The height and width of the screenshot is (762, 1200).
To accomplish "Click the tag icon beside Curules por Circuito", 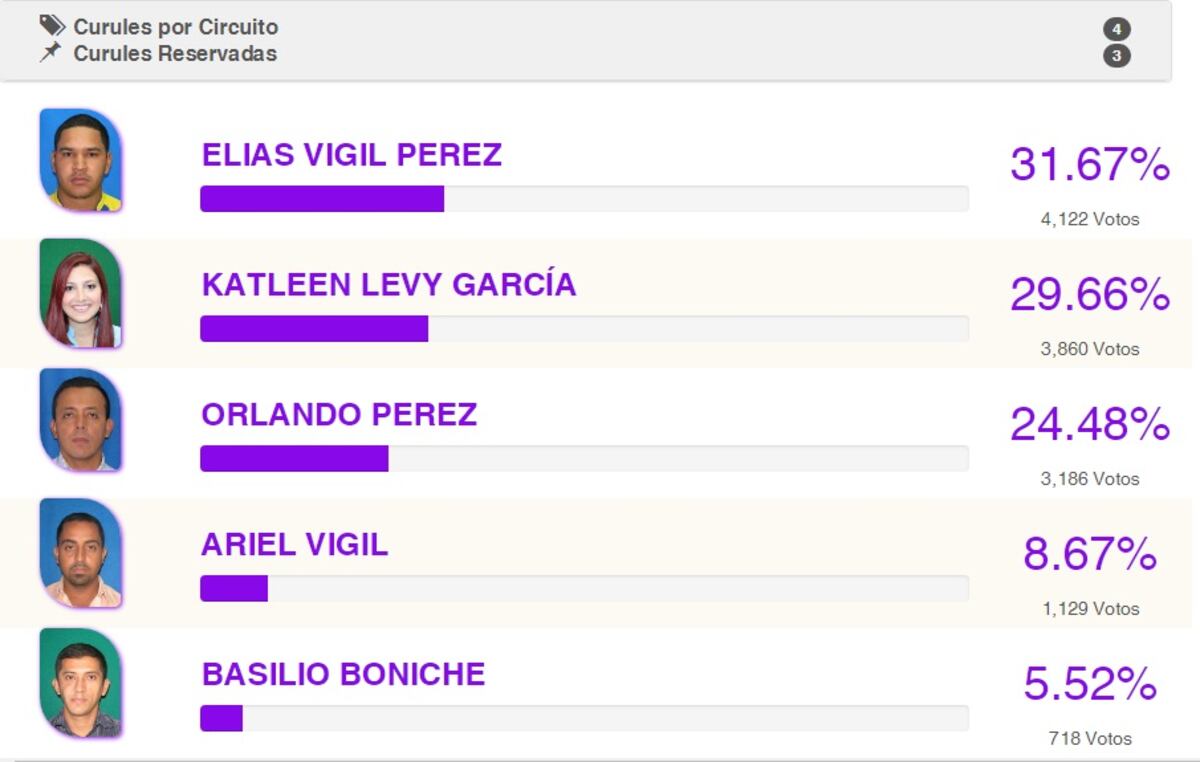I will point(52,26).
